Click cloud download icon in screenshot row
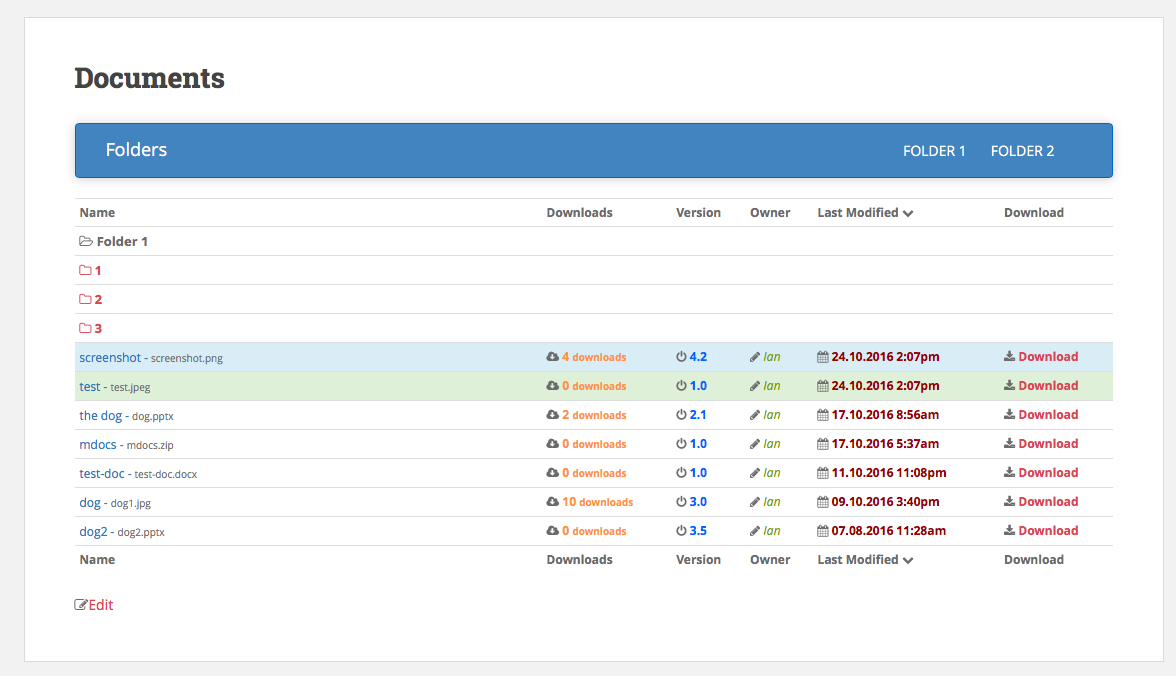Image resolution: width=1176 pixels, height=676 pixels. pos(553,357)
